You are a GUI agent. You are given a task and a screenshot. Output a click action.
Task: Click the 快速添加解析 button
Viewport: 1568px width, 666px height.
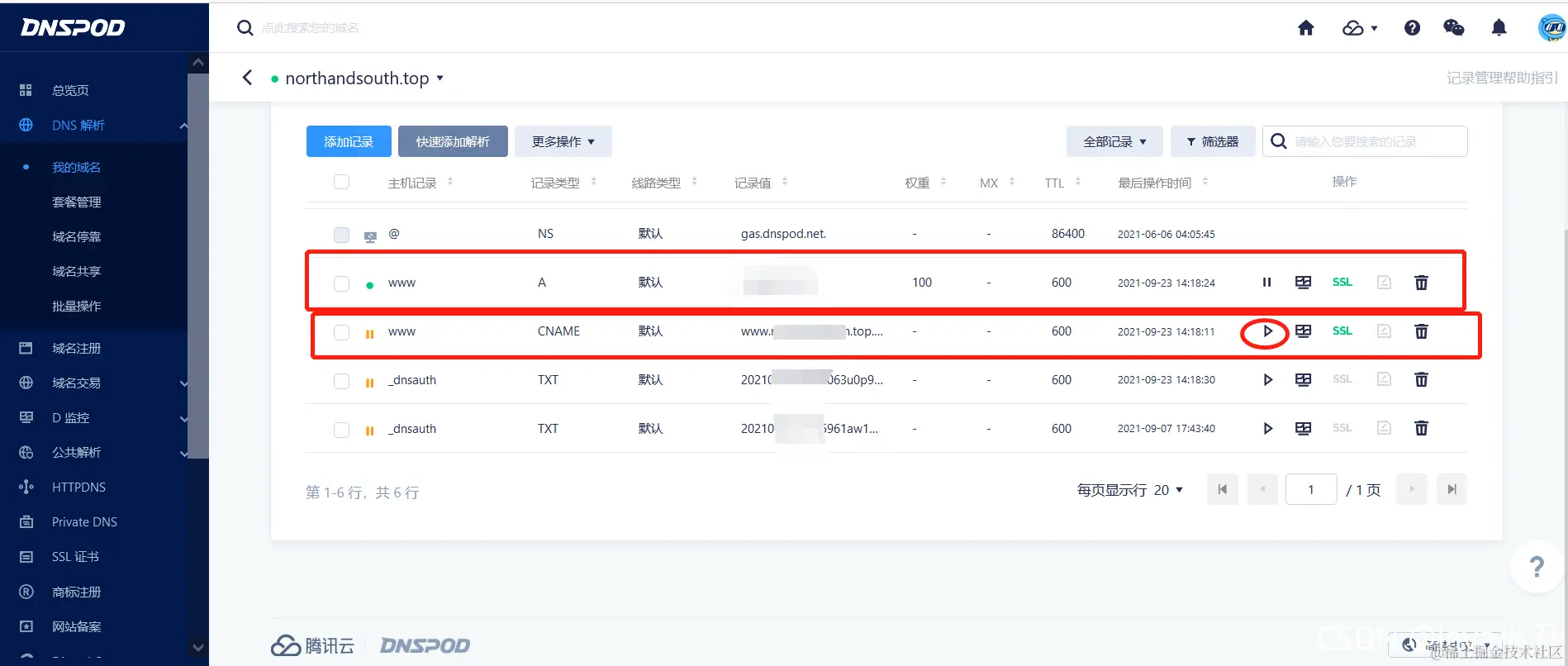click(453, 141)
